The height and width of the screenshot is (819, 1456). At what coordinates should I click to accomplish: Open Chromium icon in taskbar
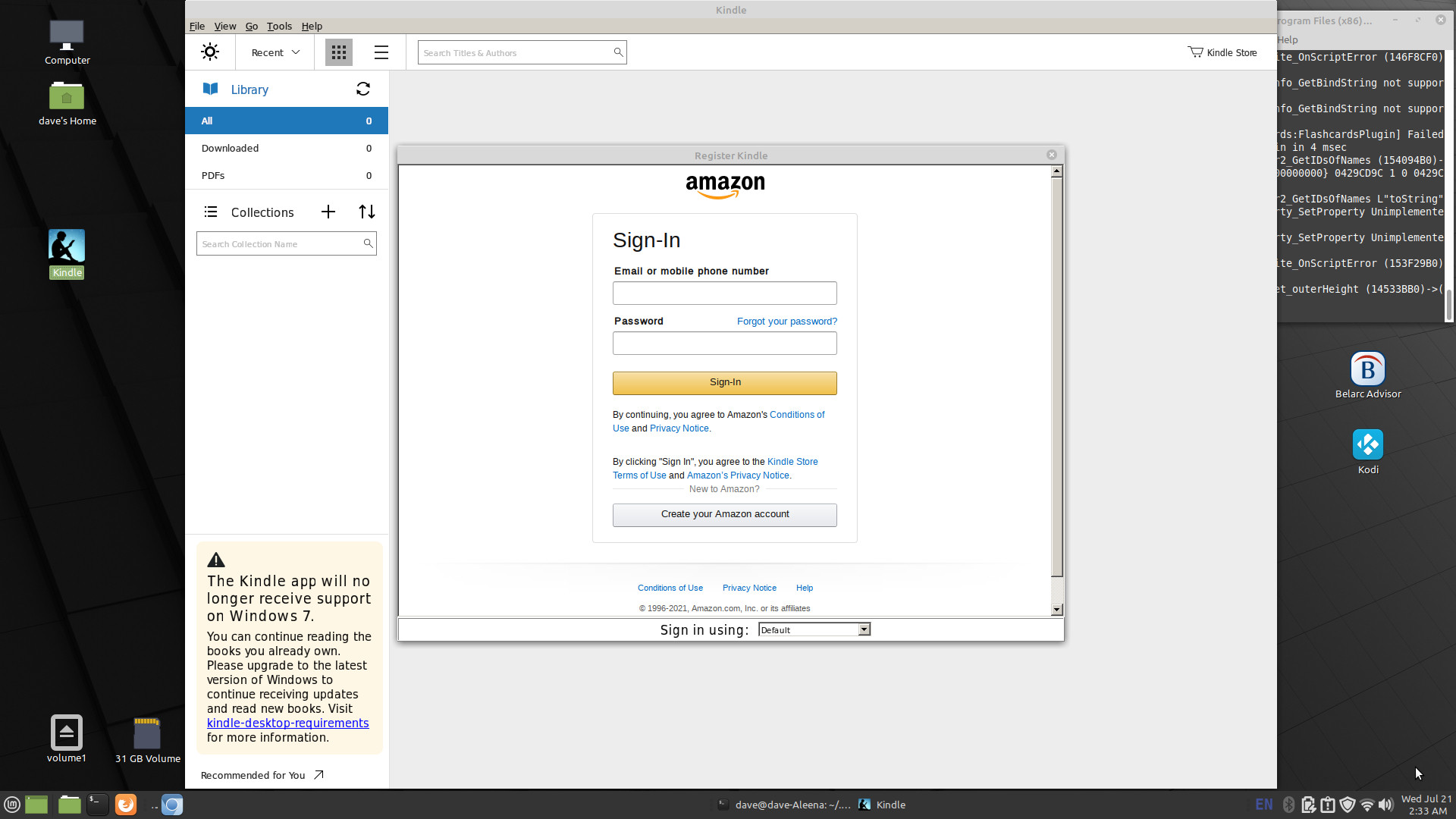(172, 805)
